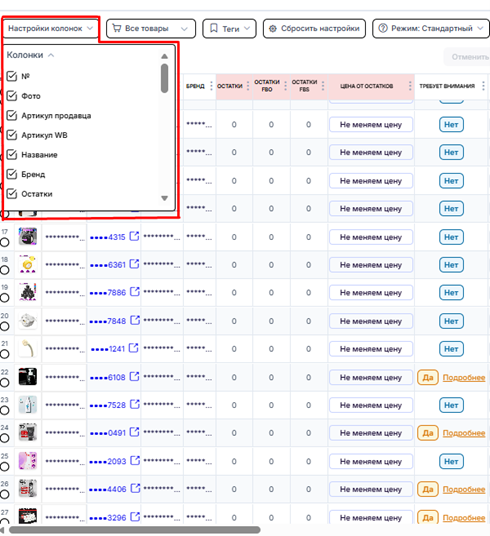Click the Сбросить настройки button

click(x=314, y=28)
